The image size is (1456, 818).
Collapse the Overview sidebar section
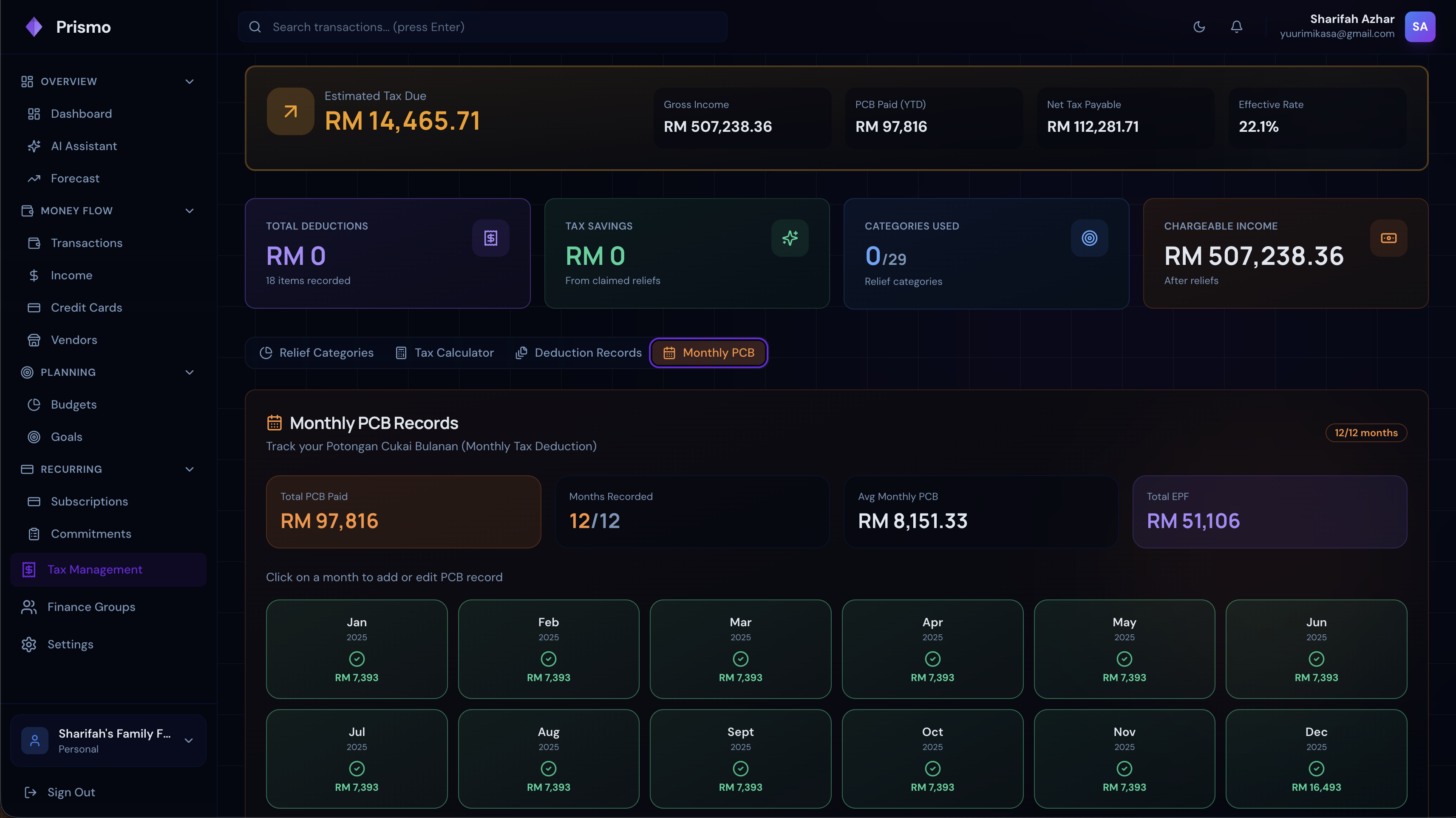click(190, 81)
